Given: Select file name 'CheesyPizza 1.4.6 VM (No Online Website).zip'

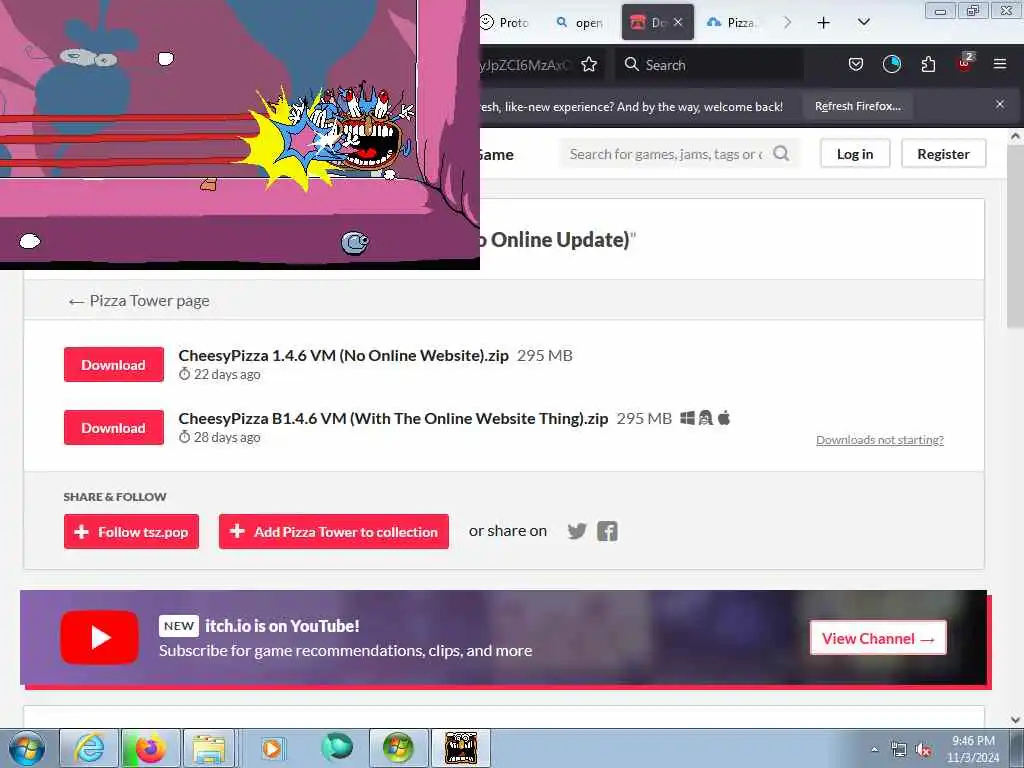Looking at the screenshot, I should coord(344,355).
